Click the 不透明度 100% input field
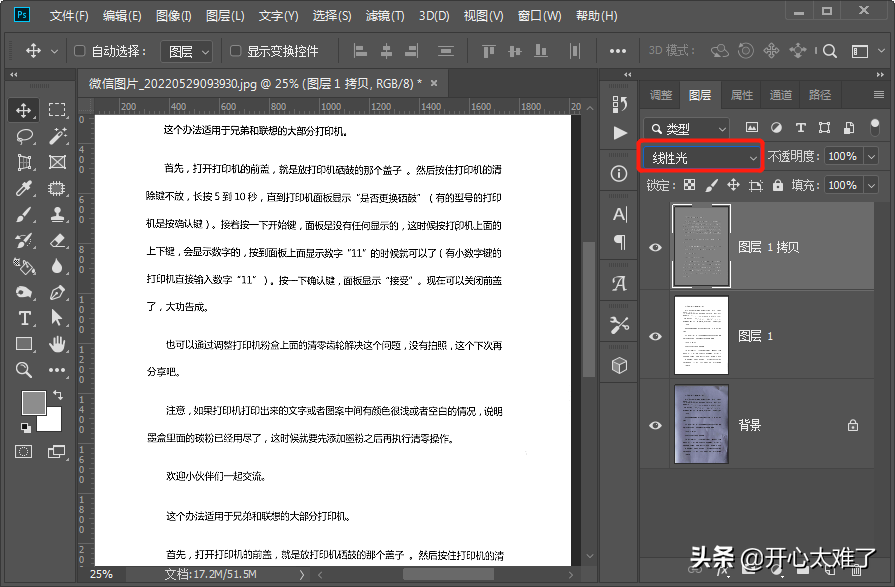This screenshot has width=895, height=587. pyautogui.click(x=844, y=156)
